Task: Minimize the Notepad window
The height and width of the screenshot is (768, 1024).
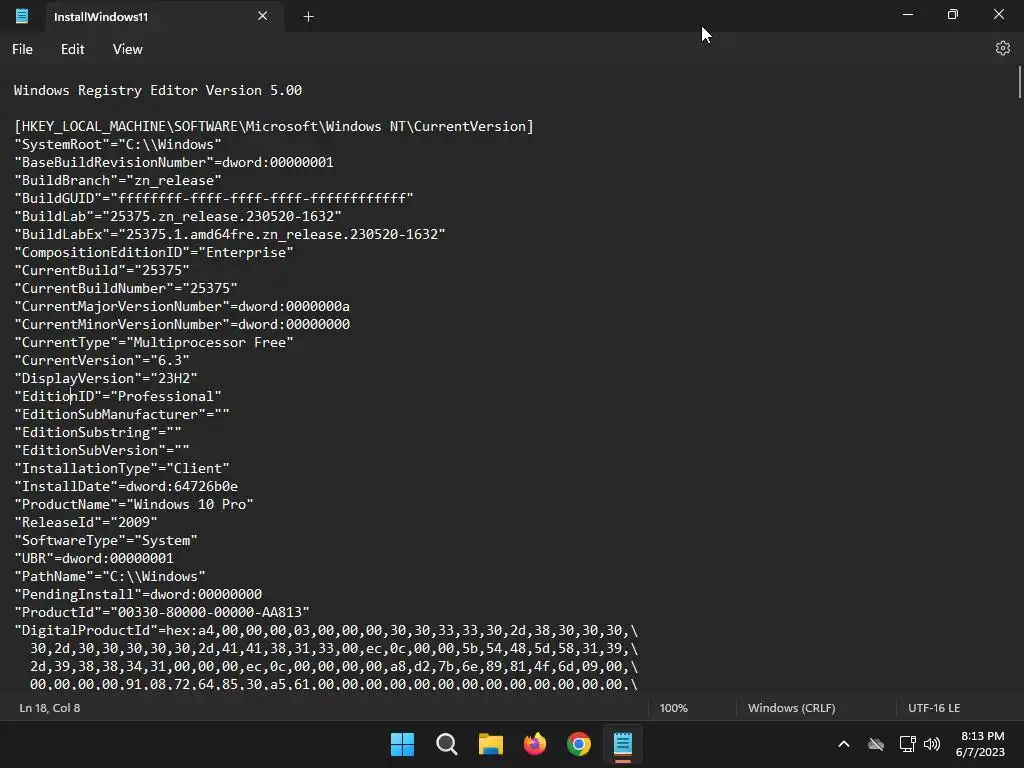Action: tap(908, 14)
